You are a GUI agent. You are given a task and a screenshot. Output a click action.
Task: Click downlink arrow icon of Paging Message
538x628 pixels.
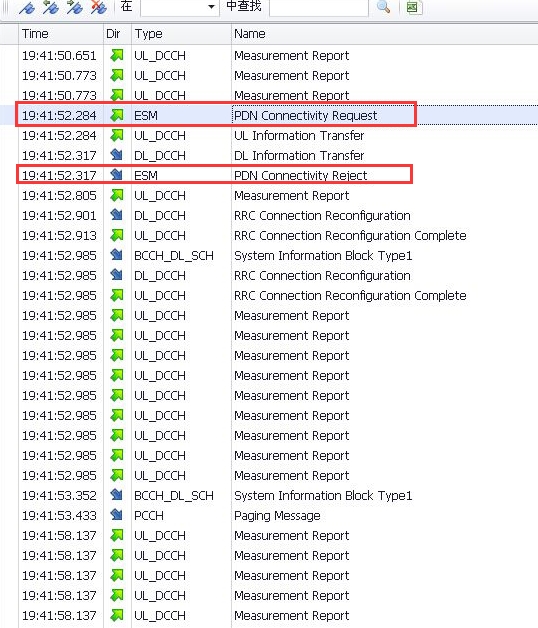tap(117, 515)
